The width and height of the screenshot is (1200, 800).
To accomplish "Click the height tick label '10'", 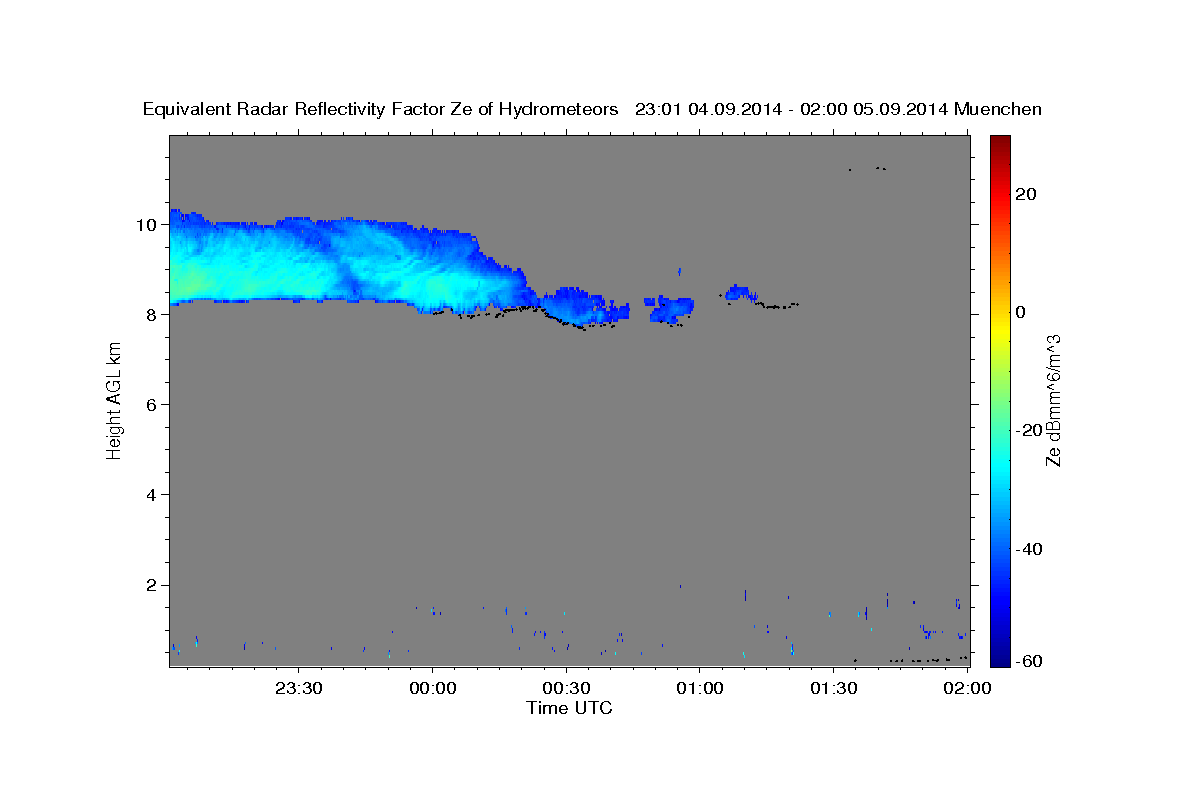I will pyautogui.click(x=148, y=224).
